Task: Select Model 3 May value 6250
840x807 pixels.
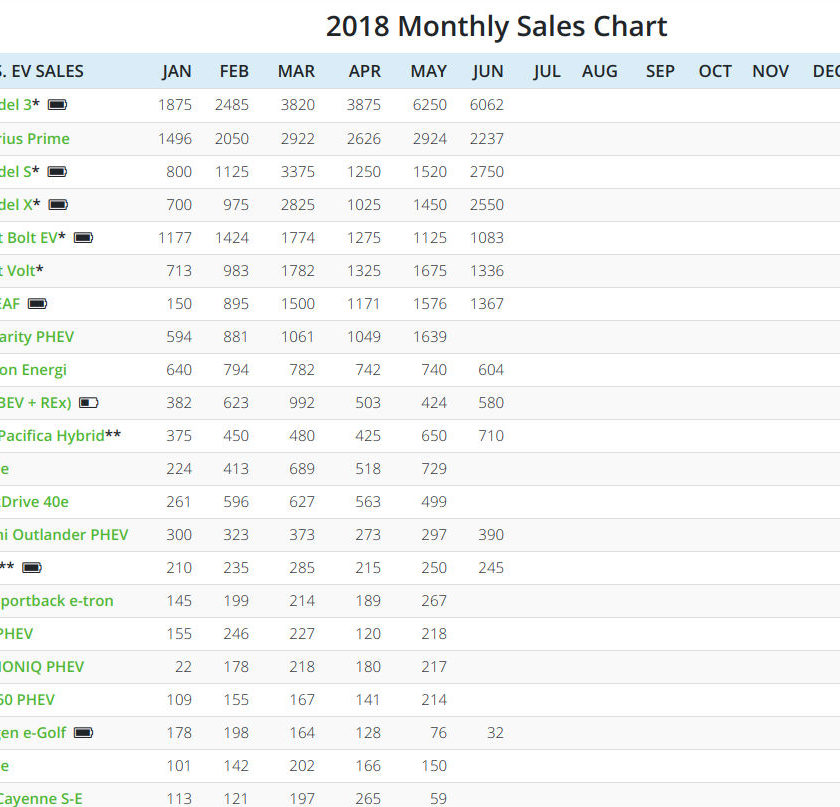Action: pos(430,104)
